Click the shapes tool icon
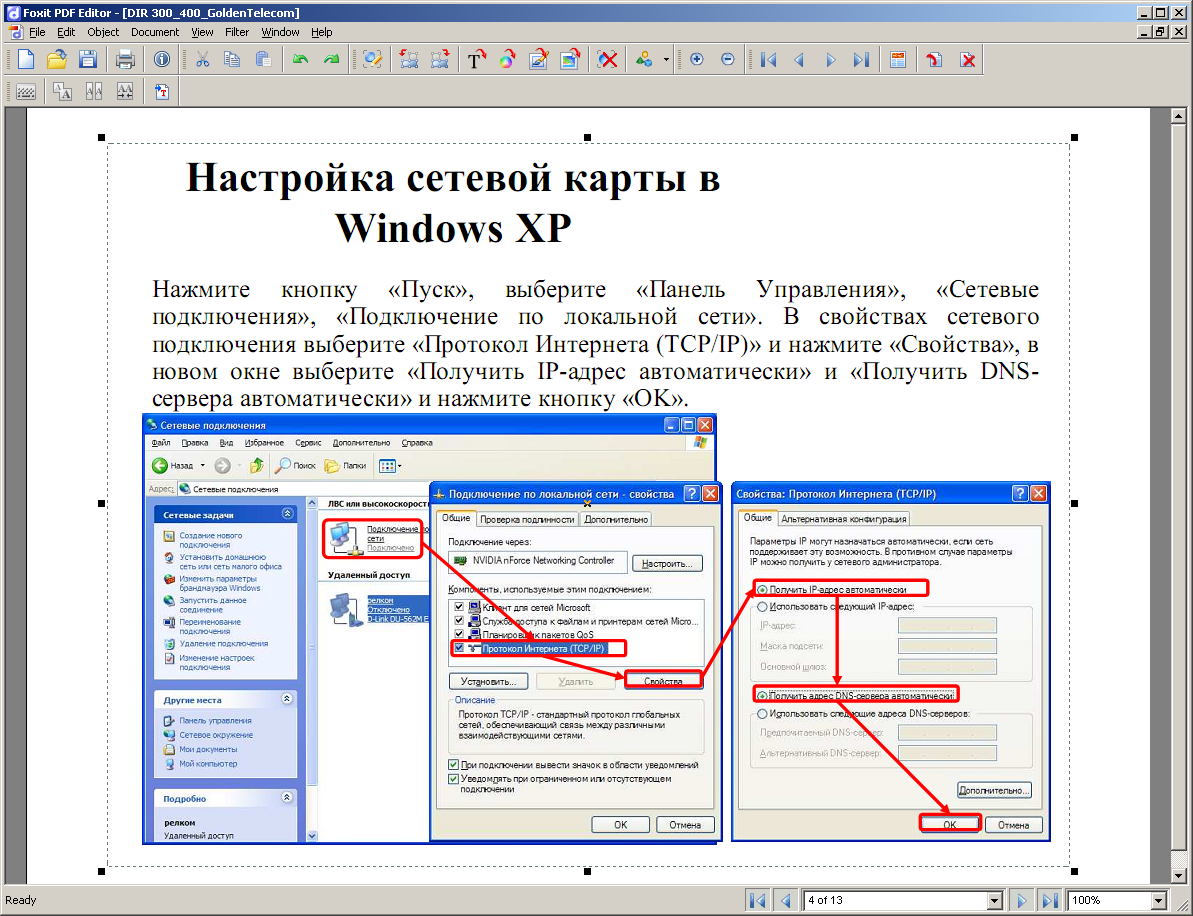This screenshot has height=916, width=1193. (644, 59)
